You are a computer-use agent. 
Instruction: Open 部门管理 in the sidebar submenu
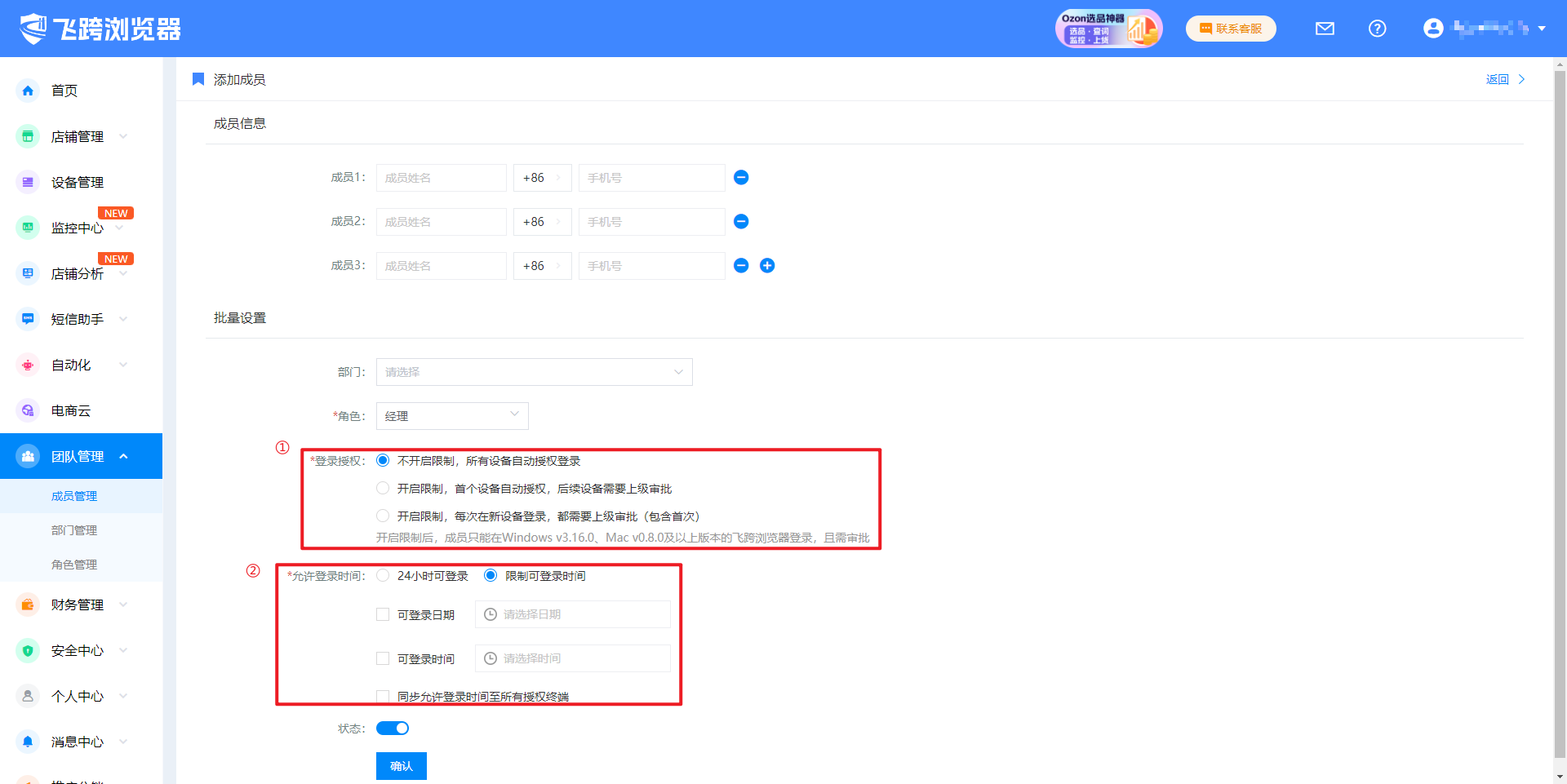point(74,530)
